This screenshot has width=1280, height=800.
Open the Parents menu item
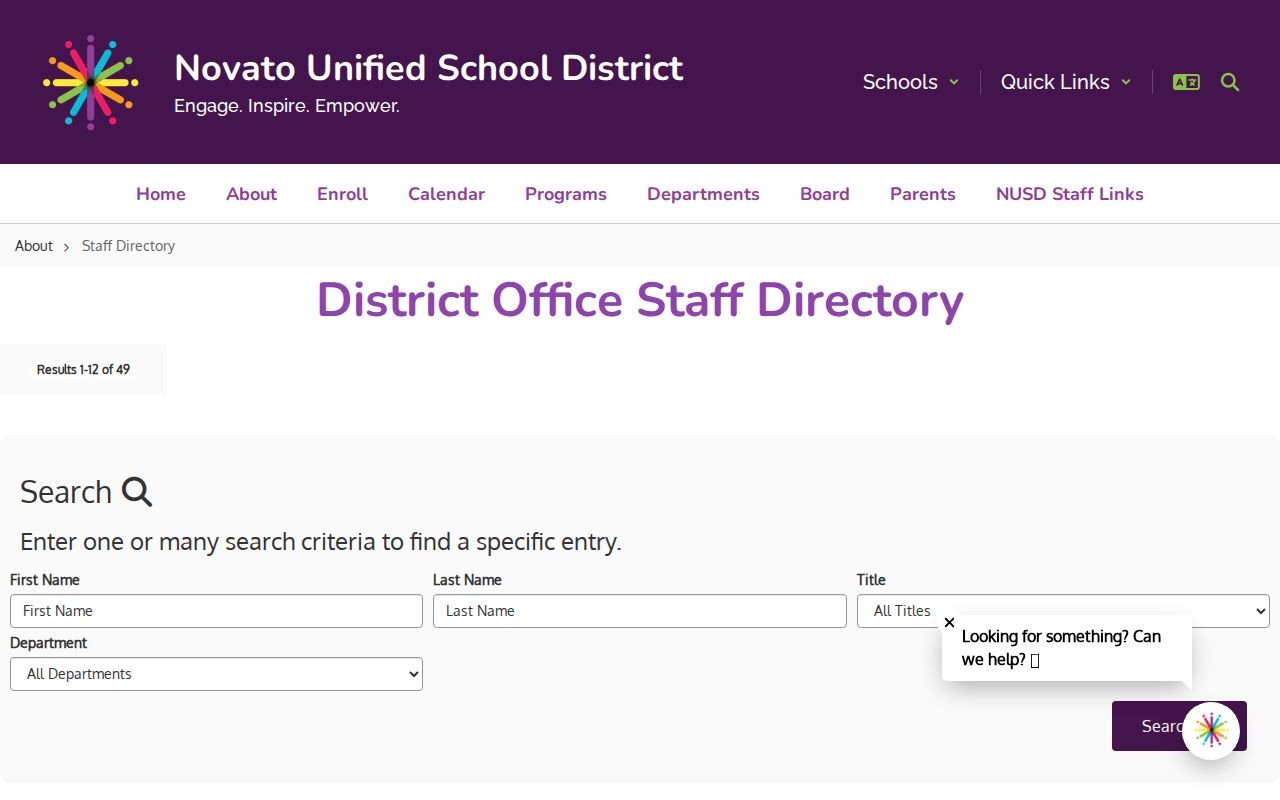point(923,194)
